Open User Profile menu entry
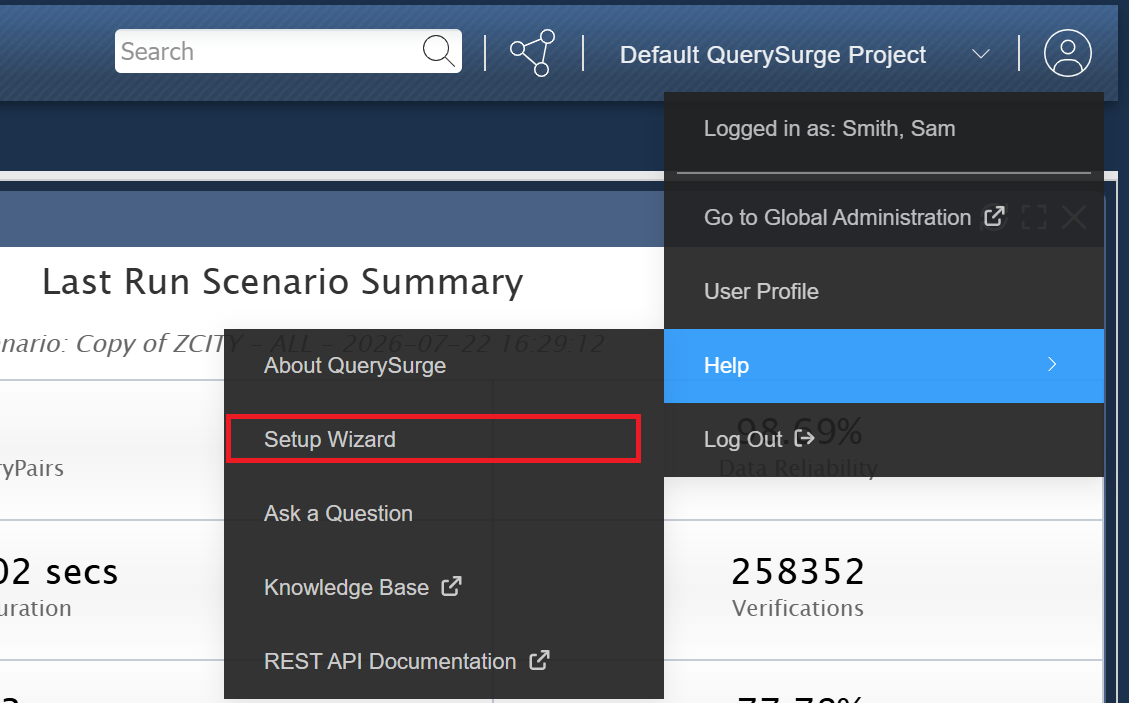 [883, 291]
